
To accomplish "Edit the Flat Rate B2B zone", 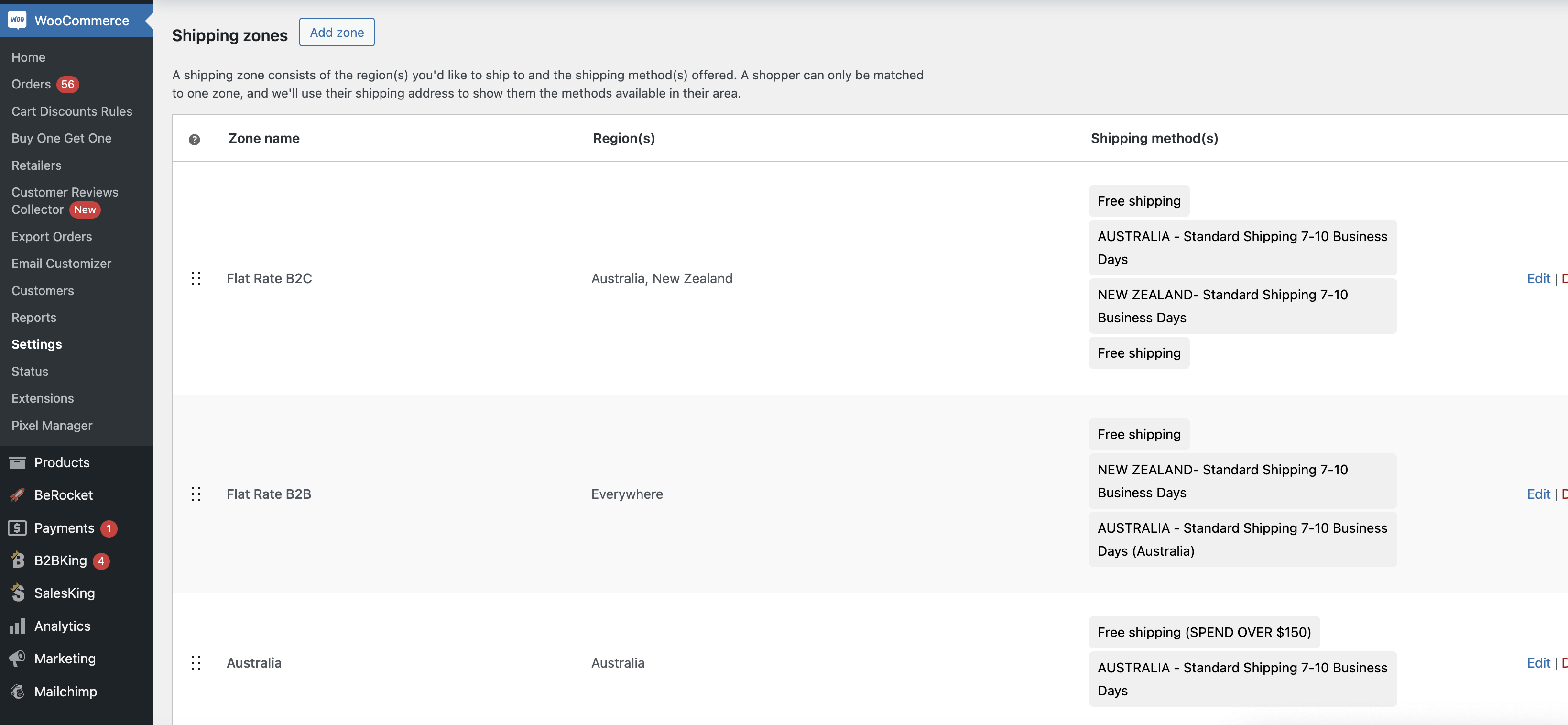I will coord(1538,494).
